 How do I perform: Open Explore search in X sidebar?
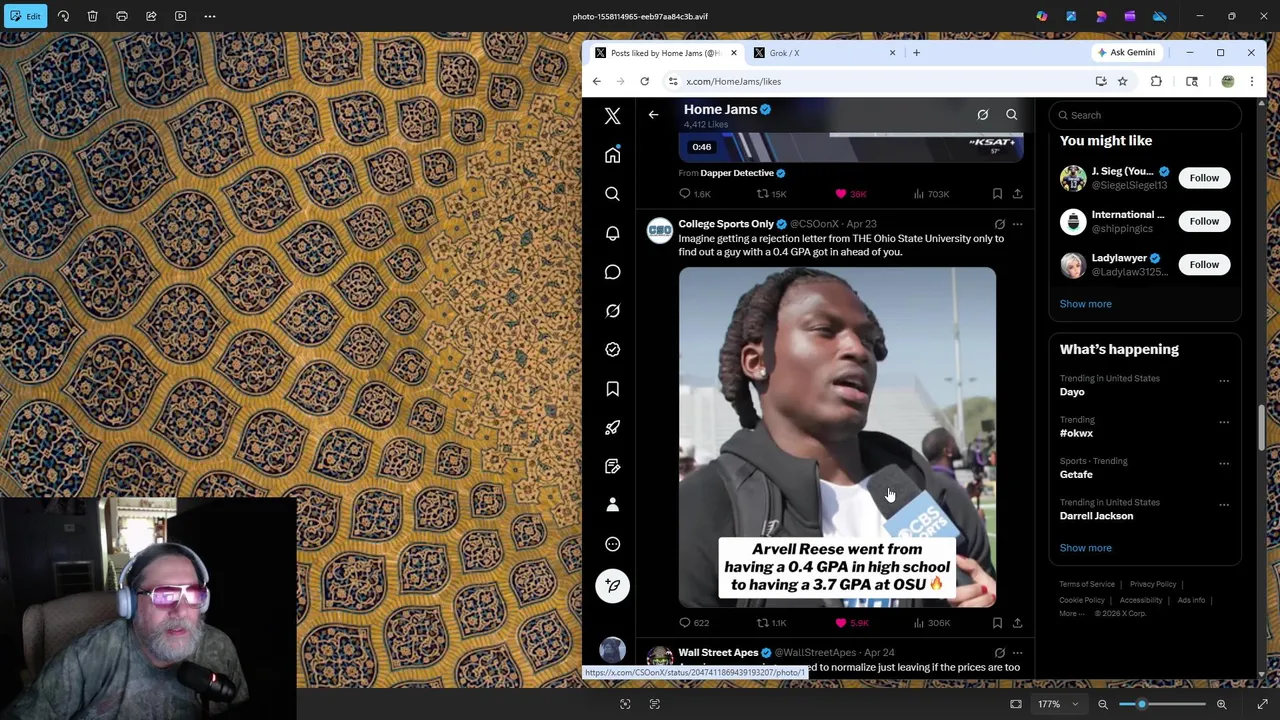(x=612, y=194)
